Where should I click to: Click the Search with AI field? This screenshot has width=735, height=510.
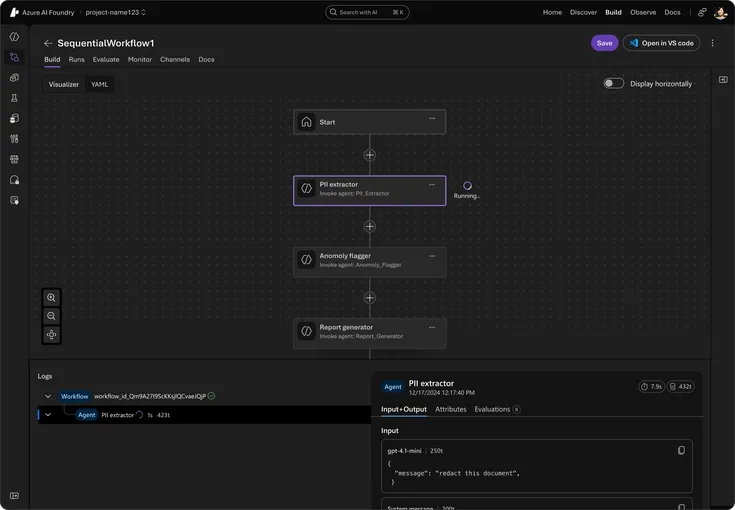(367, 12)
